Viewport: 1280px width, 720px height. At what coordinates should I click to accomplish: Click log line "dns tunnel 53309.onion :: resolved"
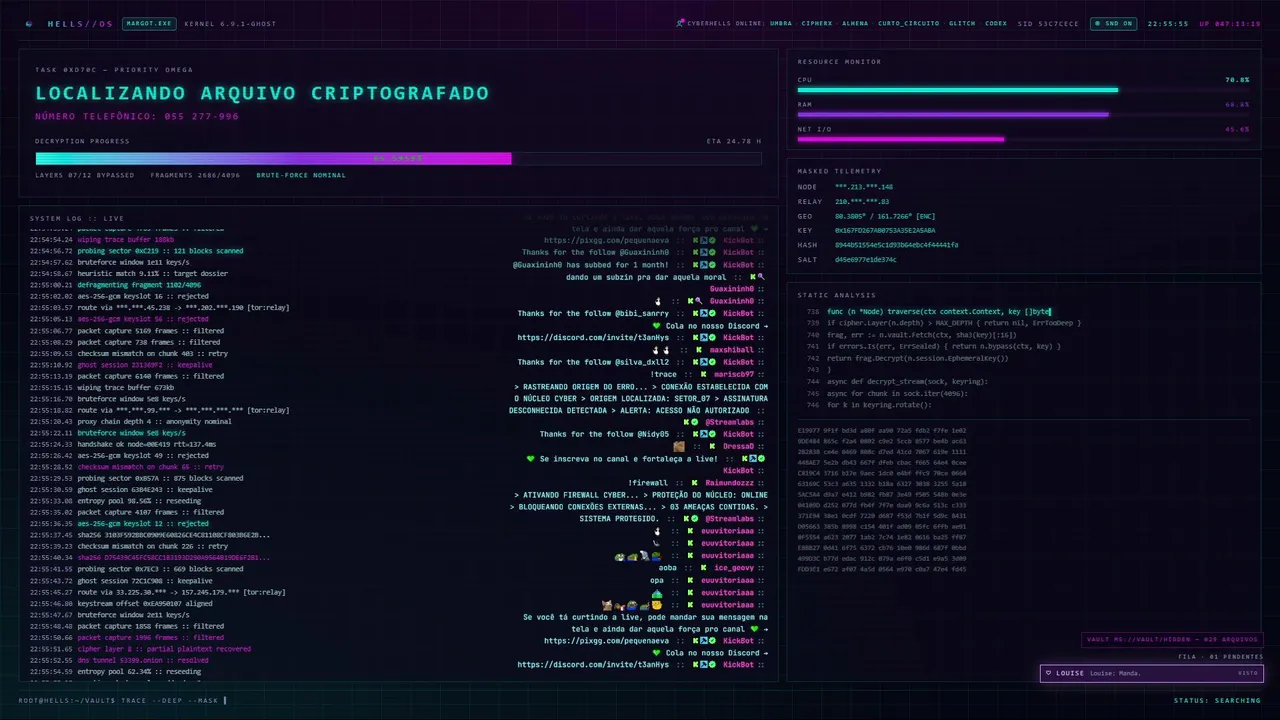click(143, 660)
